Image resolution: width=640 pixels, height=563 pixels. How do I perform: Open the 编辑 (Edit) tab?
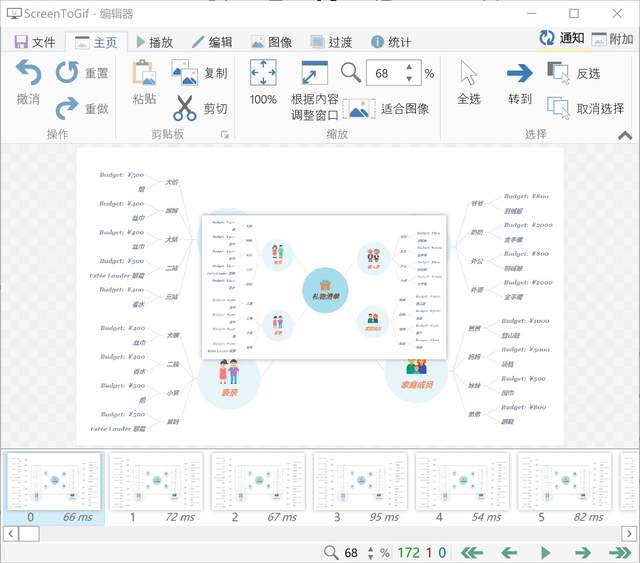[x=212, y=42]
